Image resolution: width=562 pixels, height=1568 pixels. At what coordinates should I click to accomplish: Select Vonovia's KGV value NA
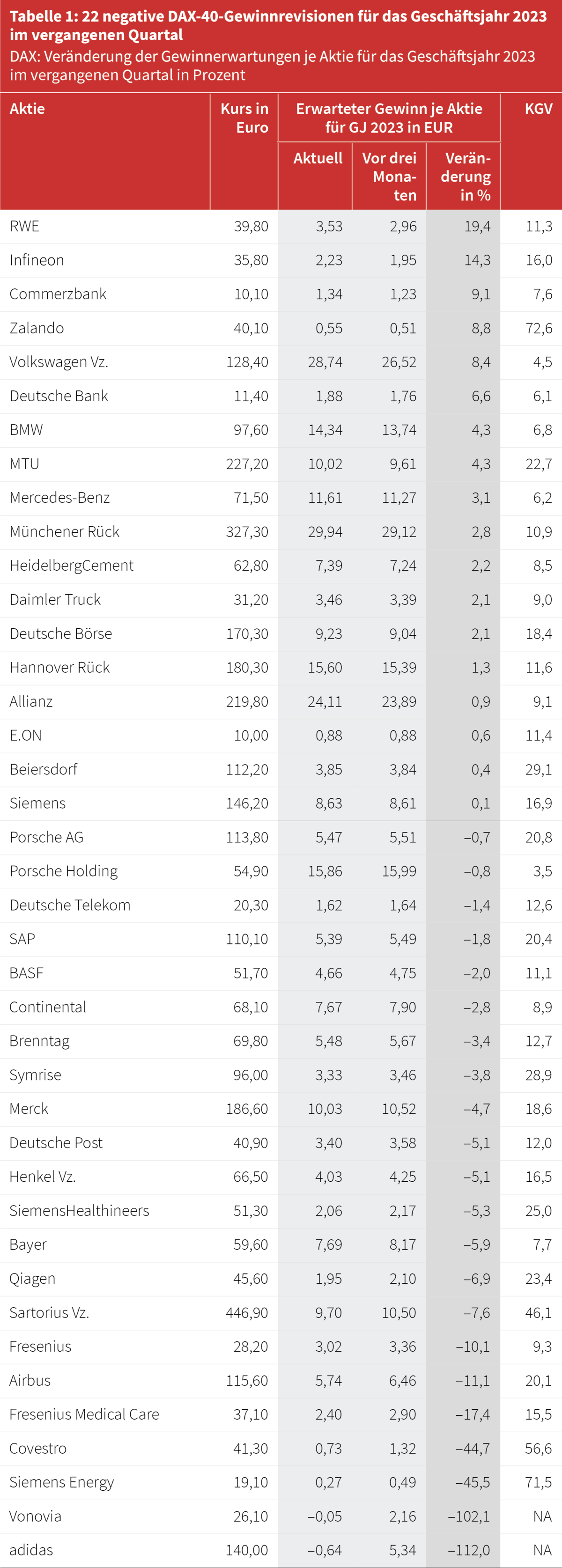(x=542, y=1516)
